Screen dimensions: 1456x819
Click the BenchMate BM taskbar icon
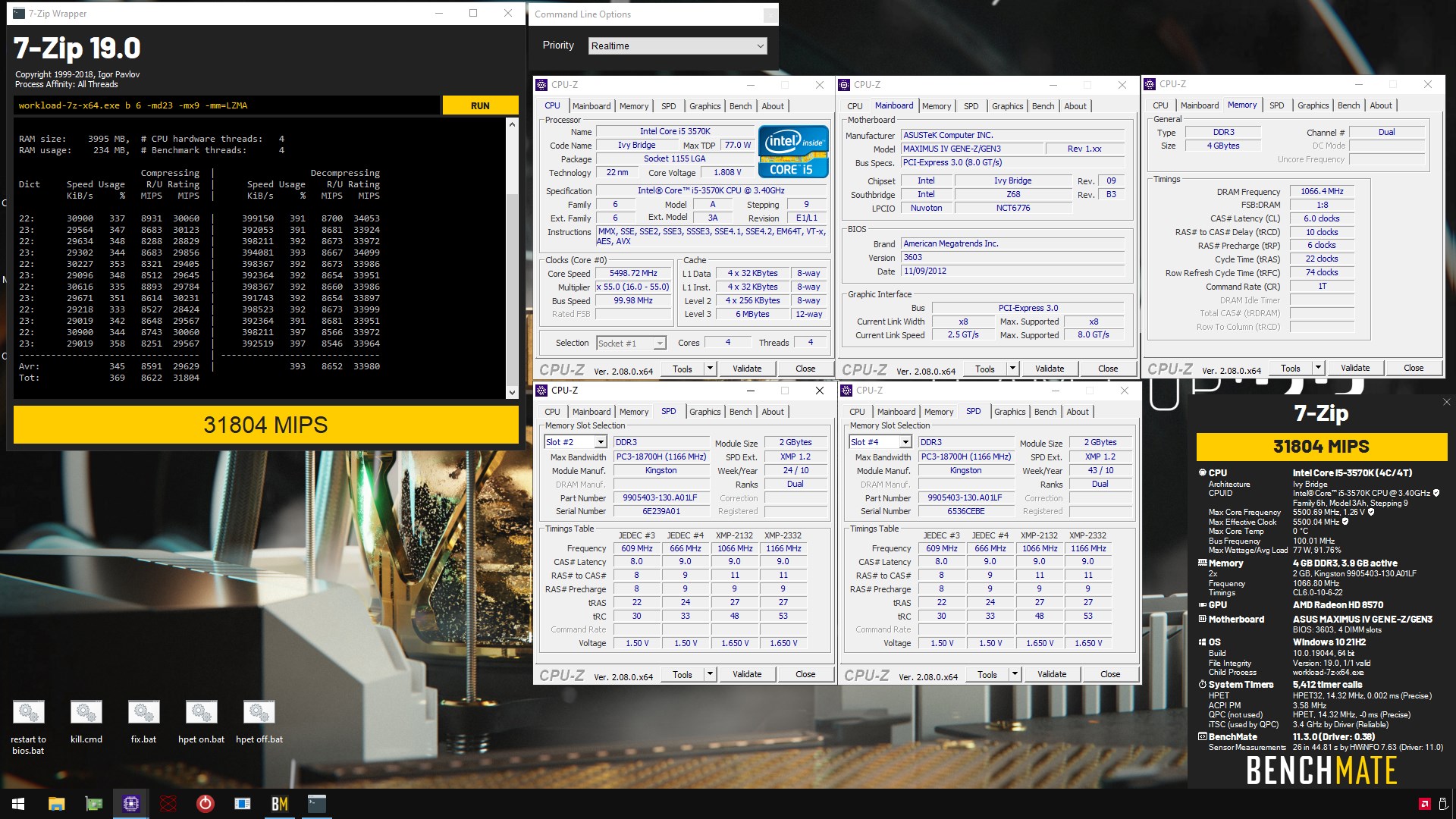pyautogui.click(x=279, y=804)
